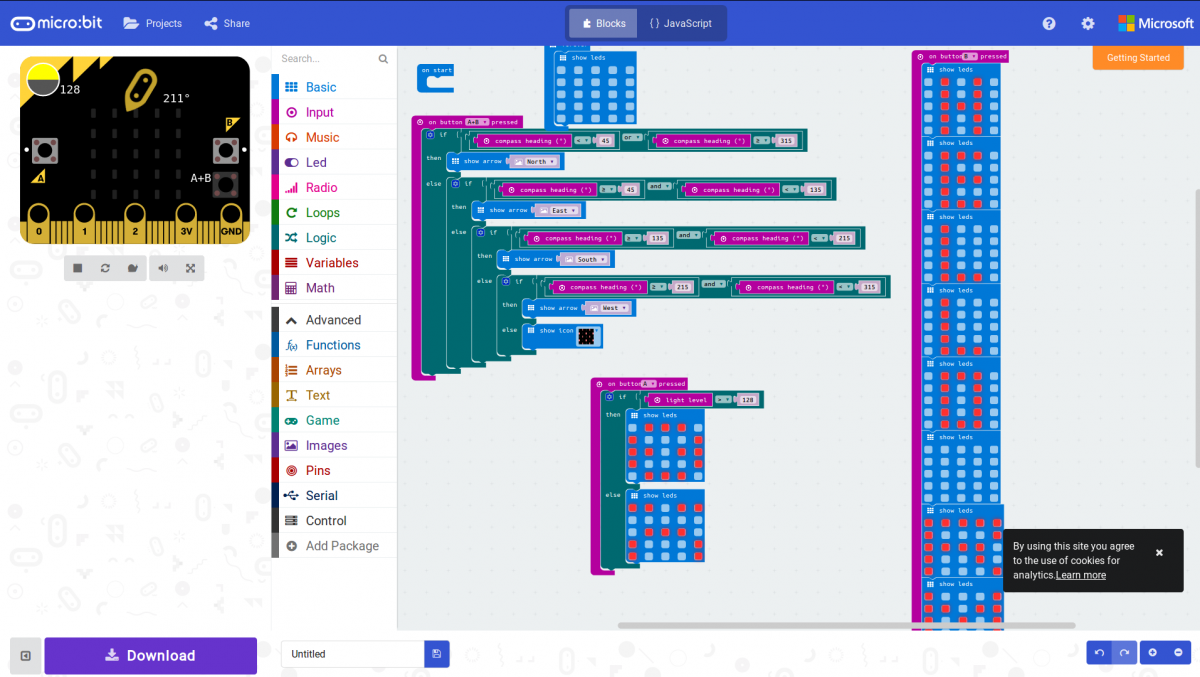Click the gear on the outermost if block
This screenshot has width=1200, height=677.
(430, 134)
